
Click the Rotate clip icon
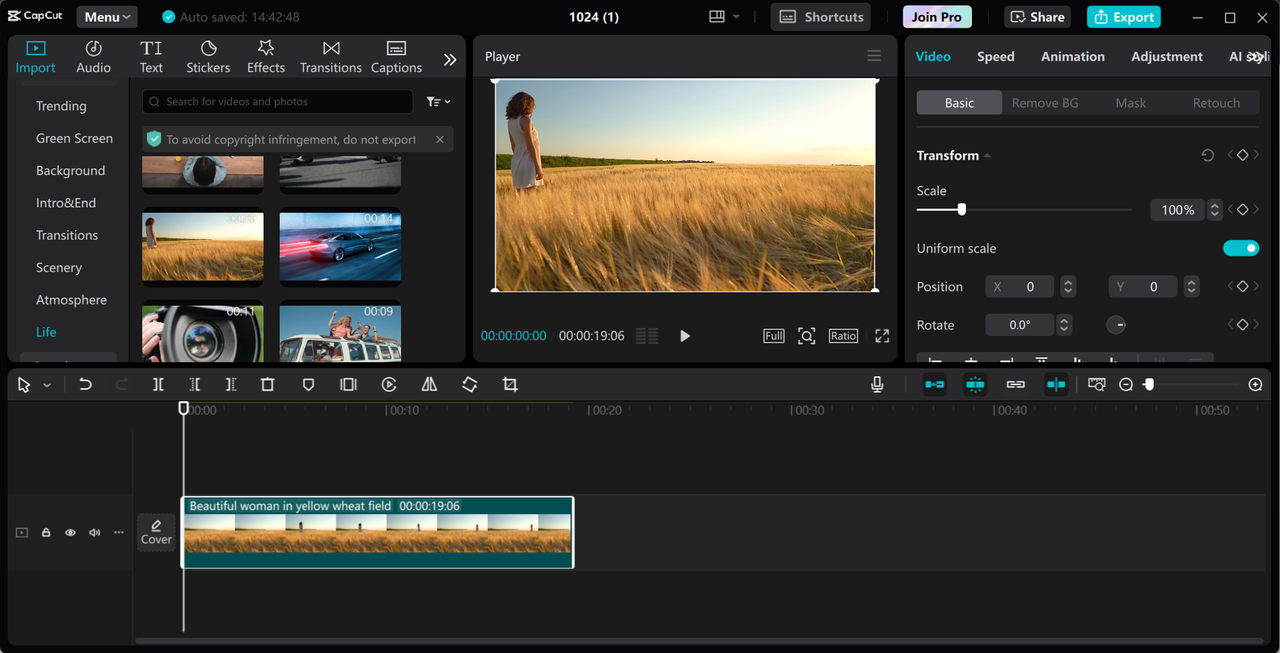[x=469, y=384]
